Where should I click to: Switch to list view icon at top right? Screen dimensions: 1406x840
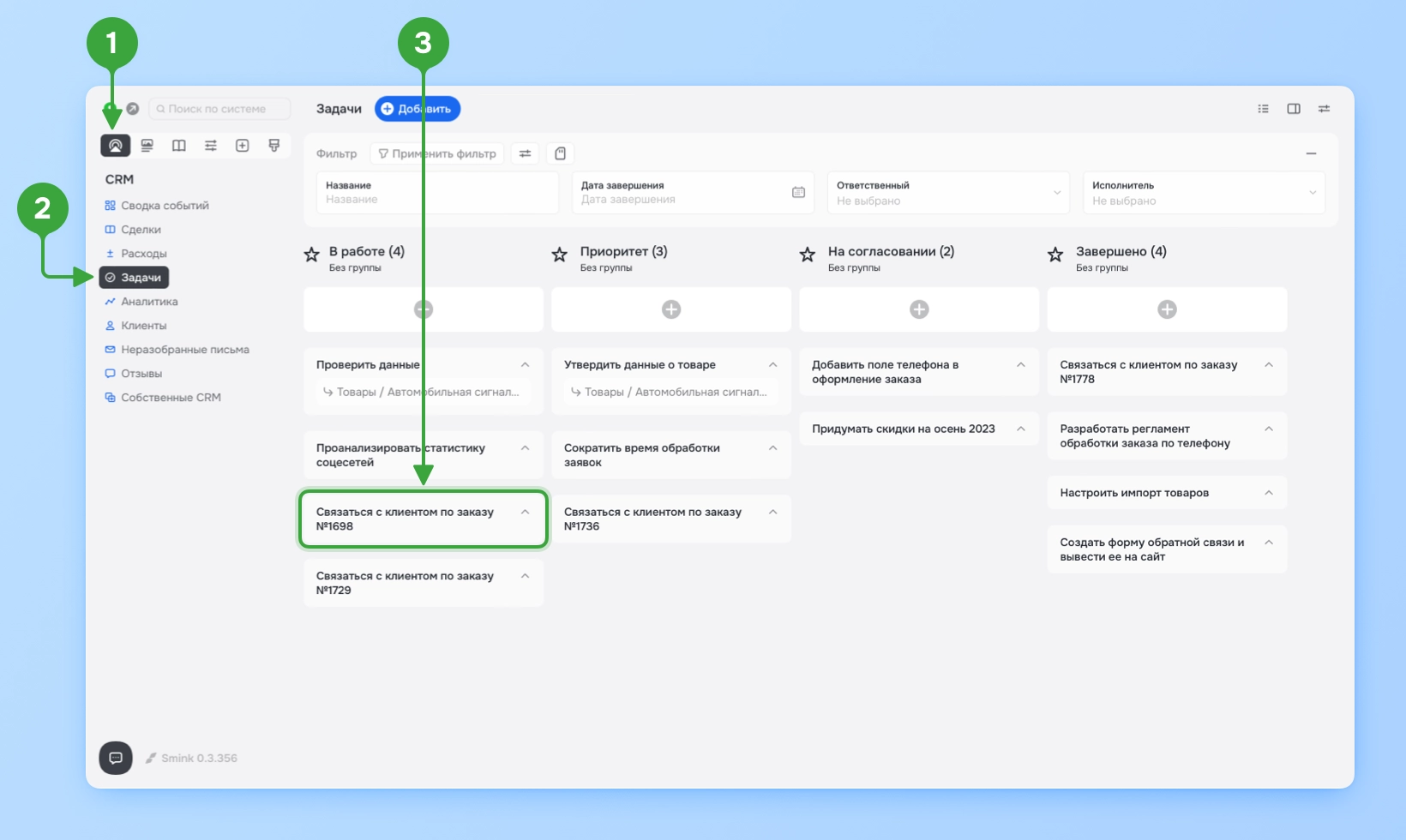pos(1263,109)
